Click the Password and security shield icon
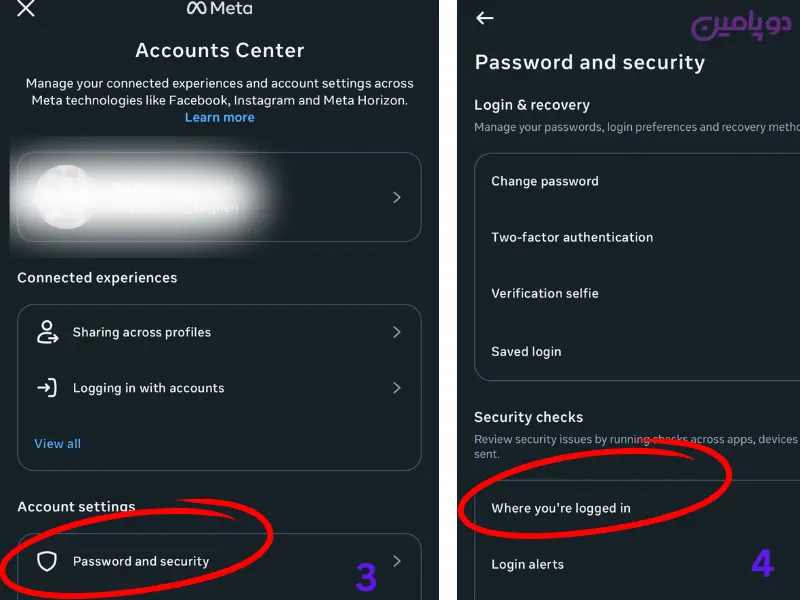This screenshot has height=600, width=800. 47,561
